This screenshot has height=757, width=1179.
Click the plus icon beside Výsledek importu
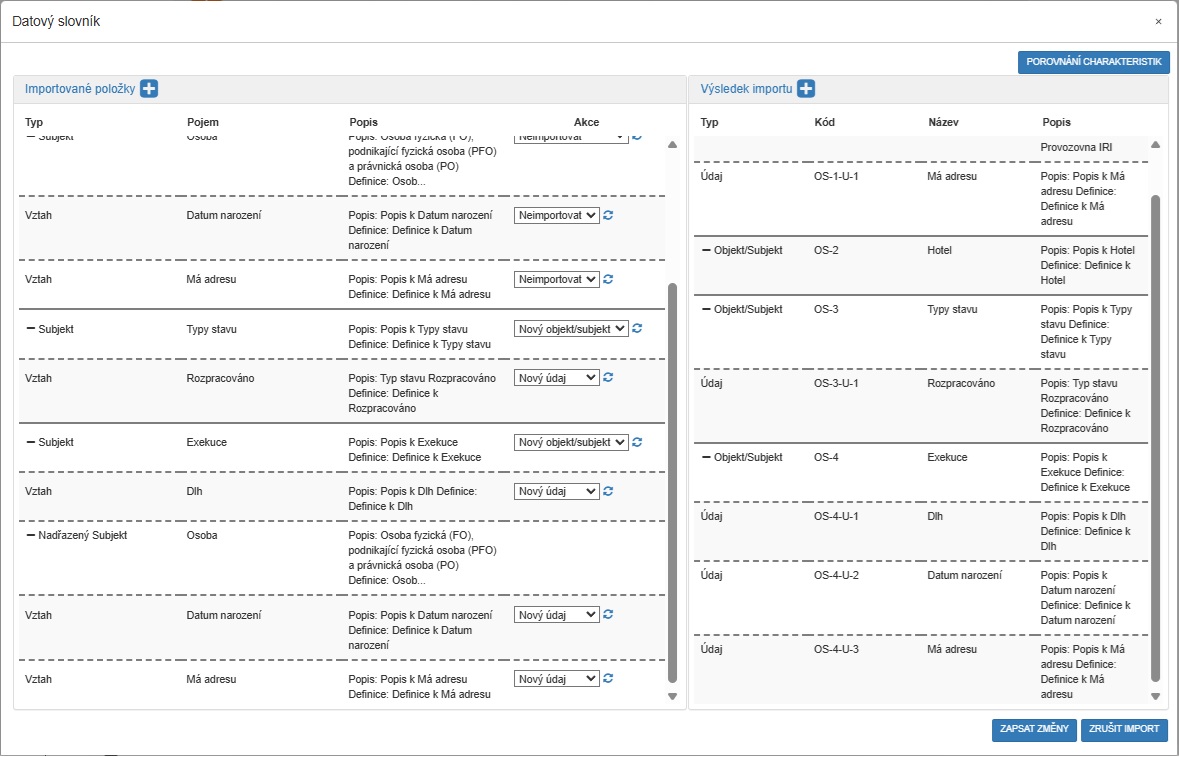click(806, 89)
